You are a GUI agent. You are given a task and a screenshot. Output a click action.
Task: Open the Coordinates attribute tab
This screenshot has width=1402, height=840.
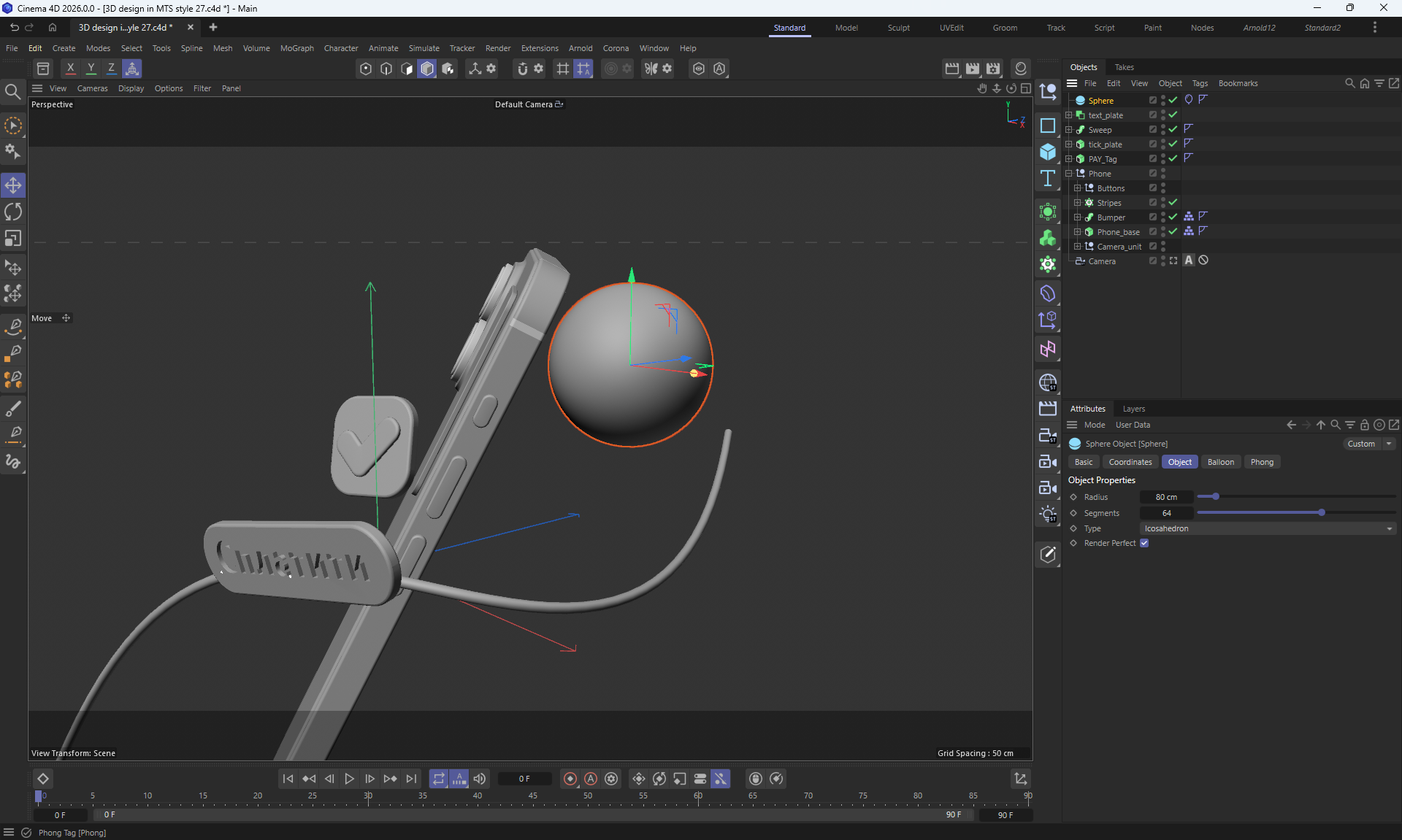(x=1130, y=462)
